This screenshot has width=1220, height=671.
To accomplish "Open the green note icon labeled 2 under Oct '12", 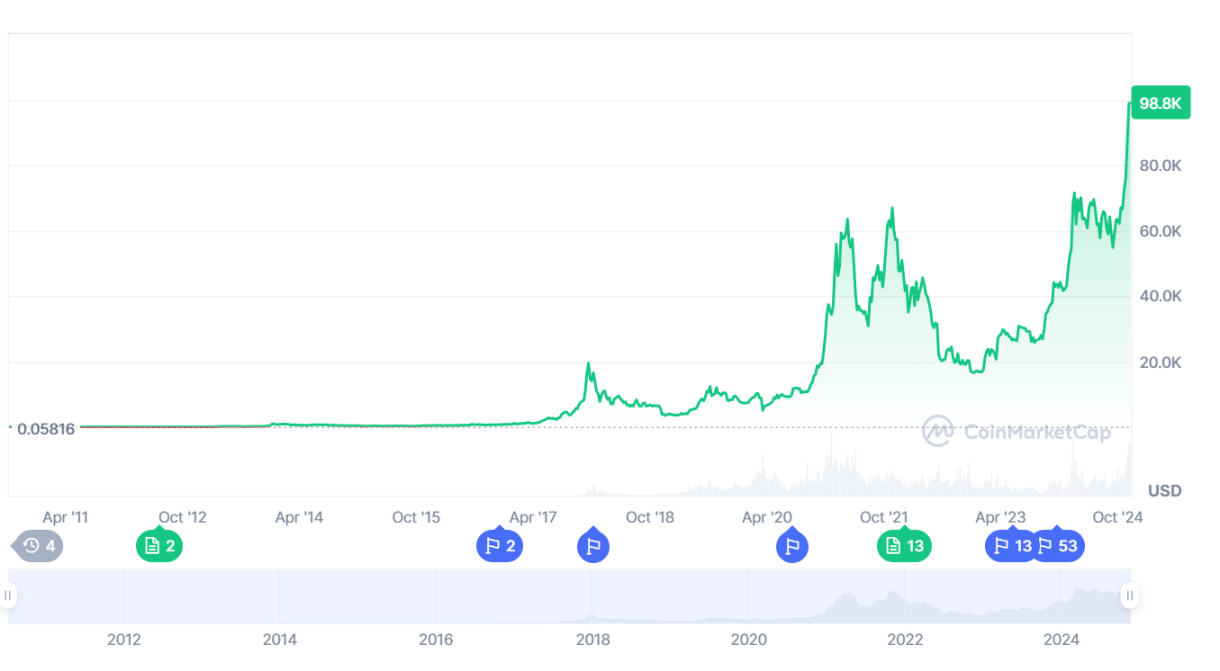I will pos(159,546).
